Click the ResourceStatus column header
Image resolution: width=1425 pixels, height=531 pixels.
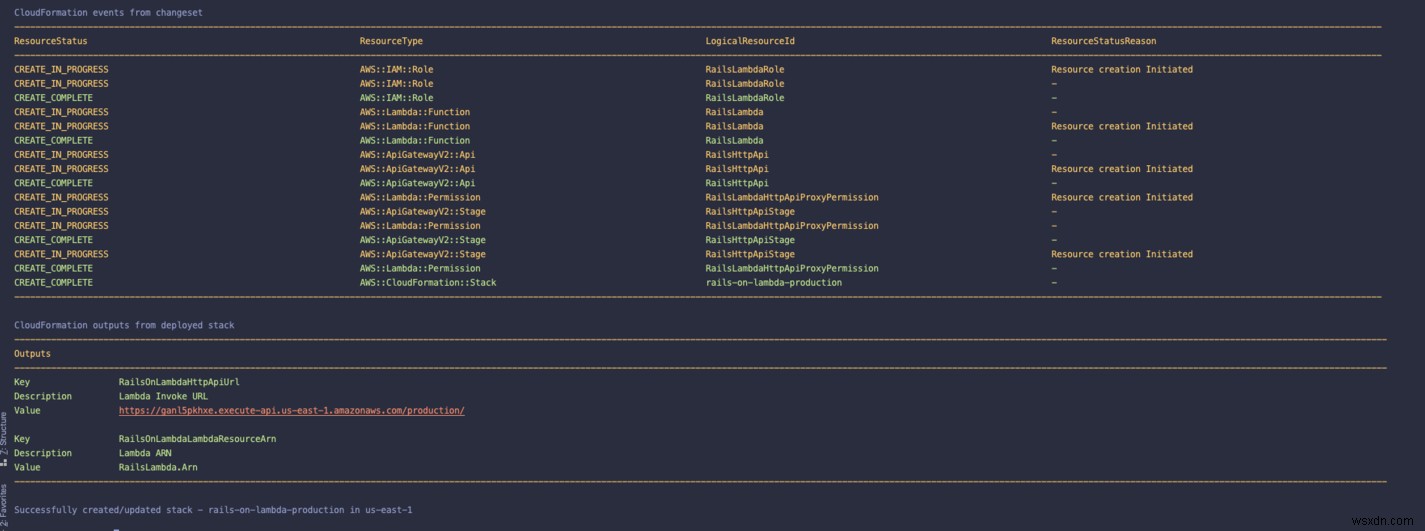[51, 41]
